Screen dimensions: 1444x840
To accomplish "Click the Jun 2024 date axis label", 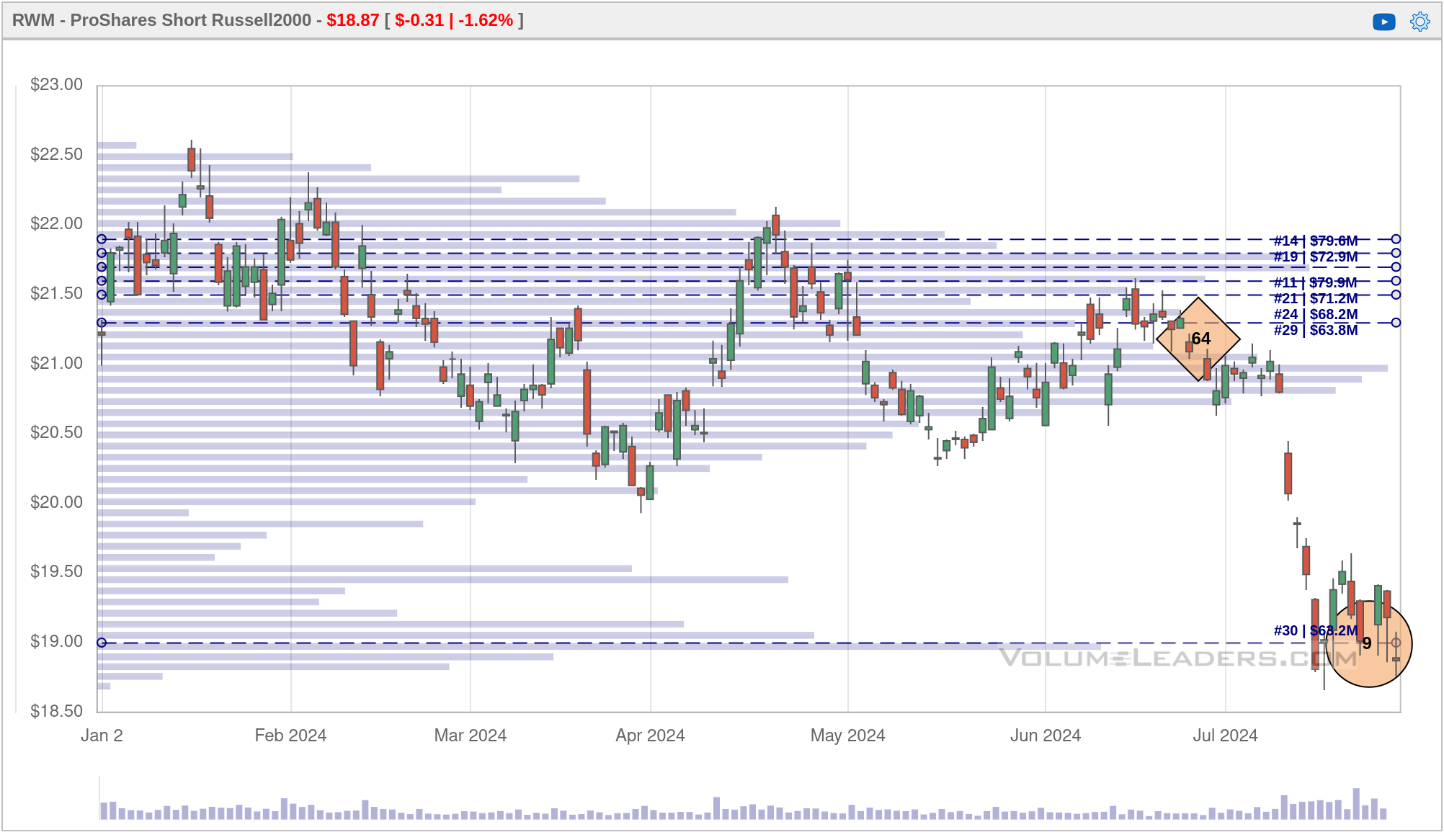I will [1045, 736].
